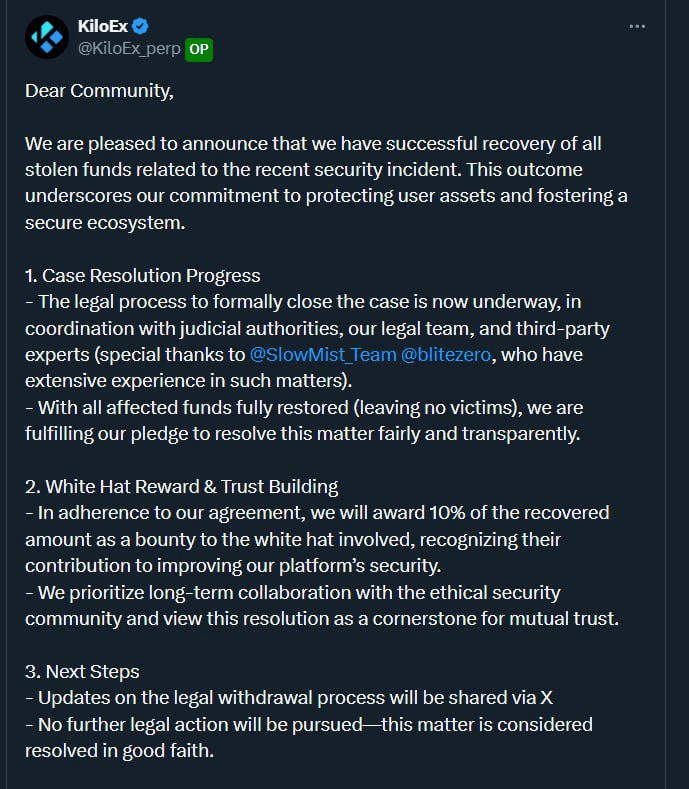Open the @SlowMist_Team mention
Viewport: 689px width, 789px height.
pyautogui.click(x=323, y=355)
